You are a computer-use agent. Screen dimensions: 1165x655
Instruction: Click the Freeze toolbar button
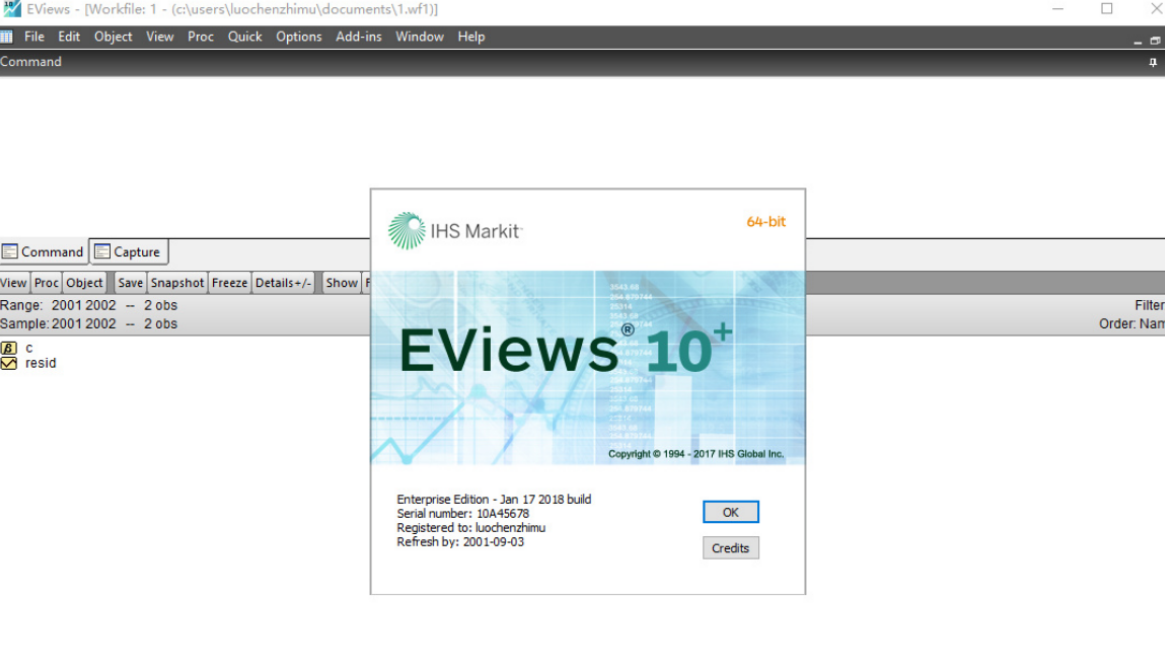click(x=230, y=283)
